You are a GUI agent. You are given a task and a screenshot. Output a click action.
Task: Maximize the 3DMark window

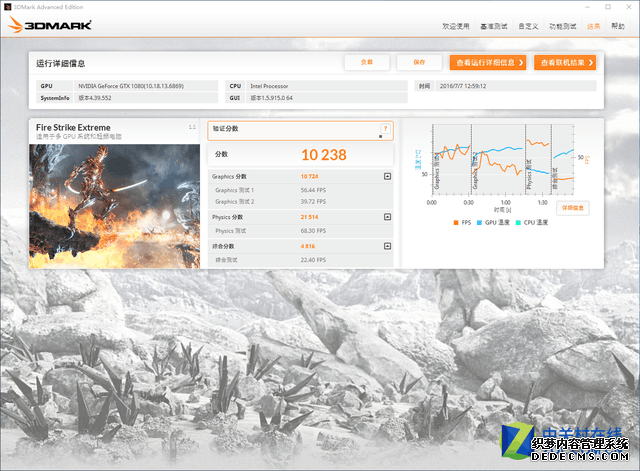(x=608, y=7)
